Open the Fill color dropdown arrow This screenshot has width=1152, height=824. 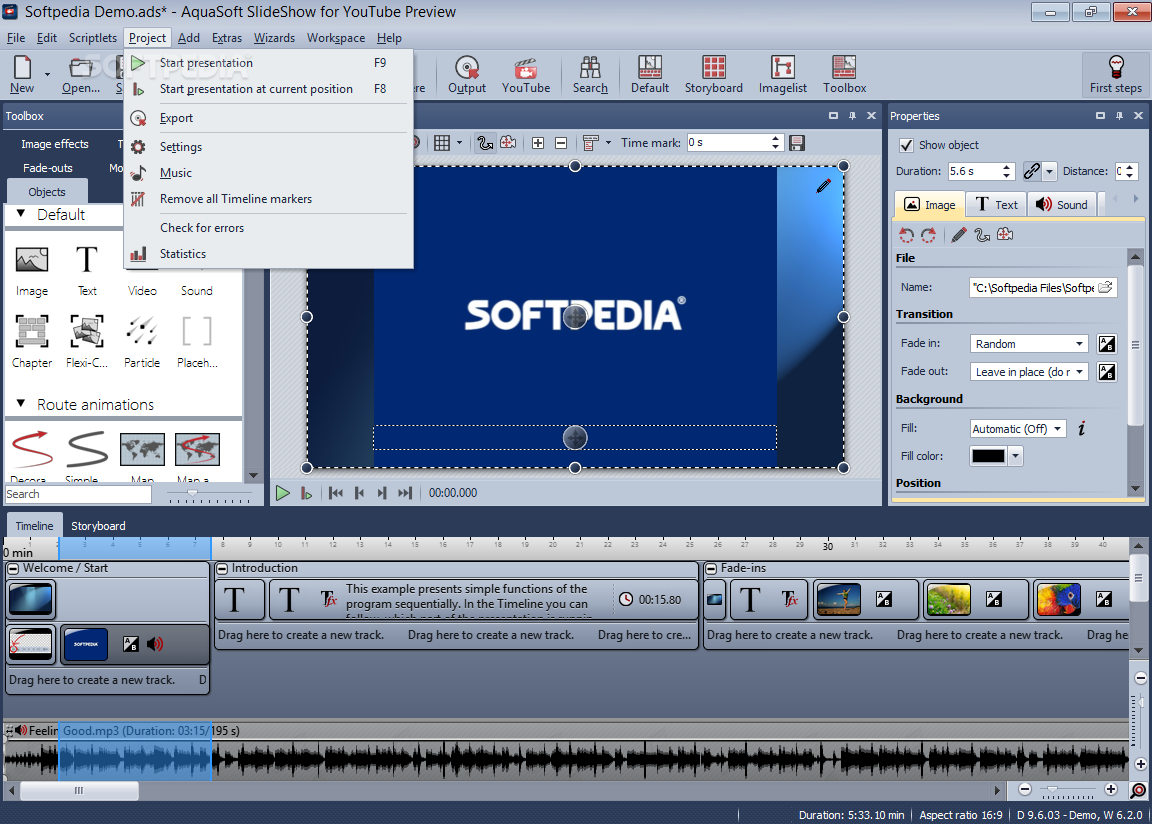coord(1015,456)
